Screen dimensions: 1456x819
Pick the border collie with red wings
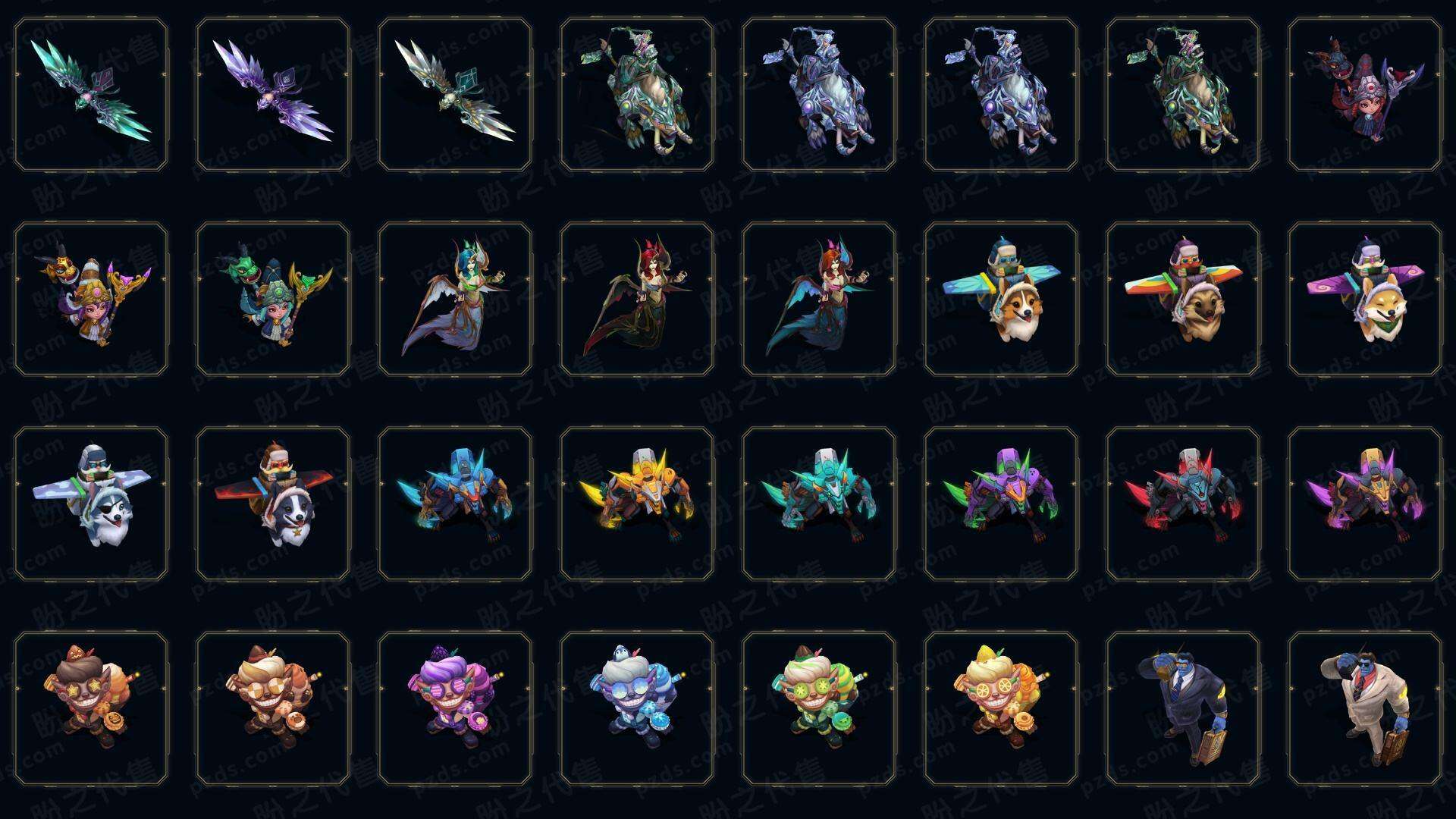[x=273, y=504]
